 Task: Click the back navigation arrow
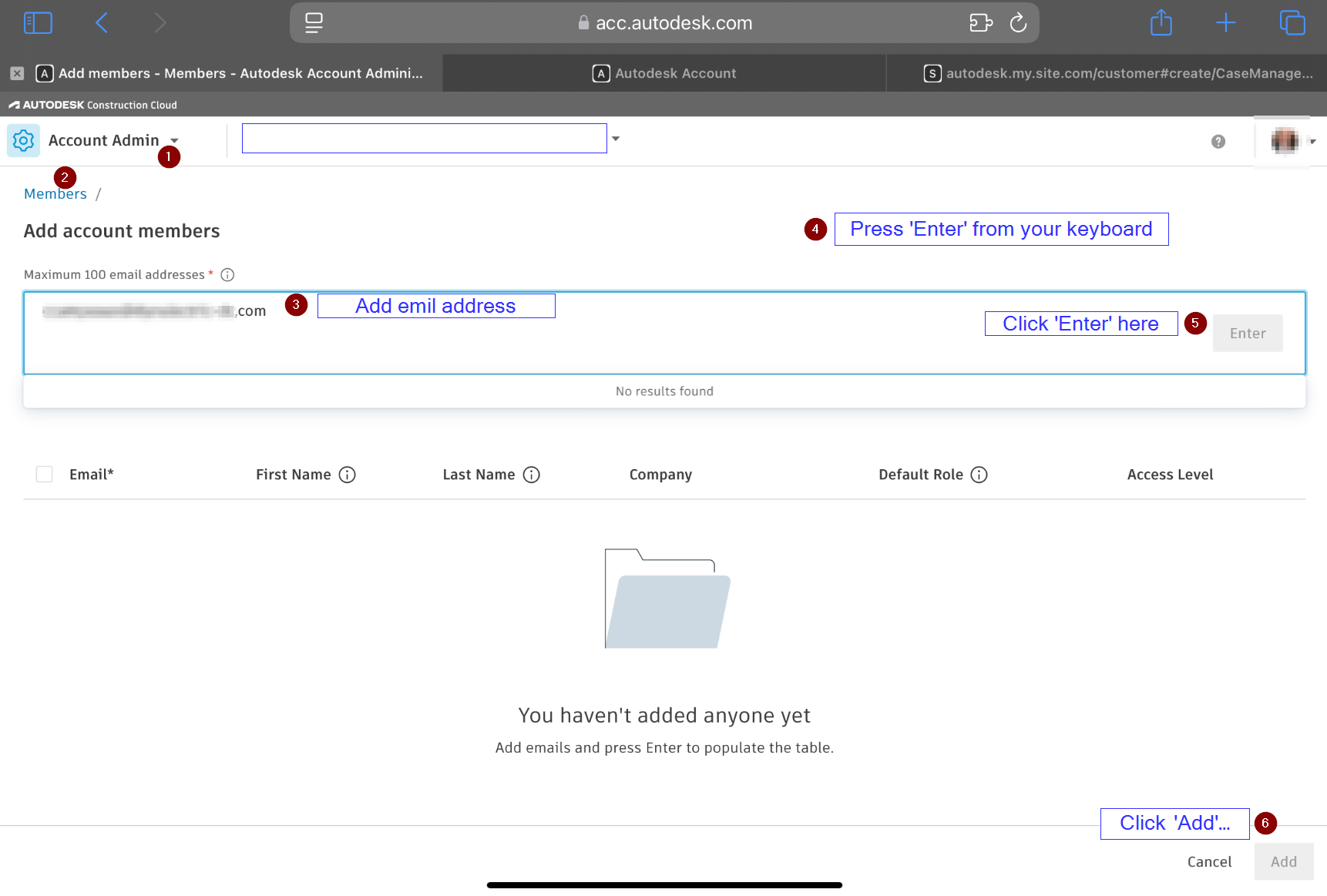pos(102,22)
